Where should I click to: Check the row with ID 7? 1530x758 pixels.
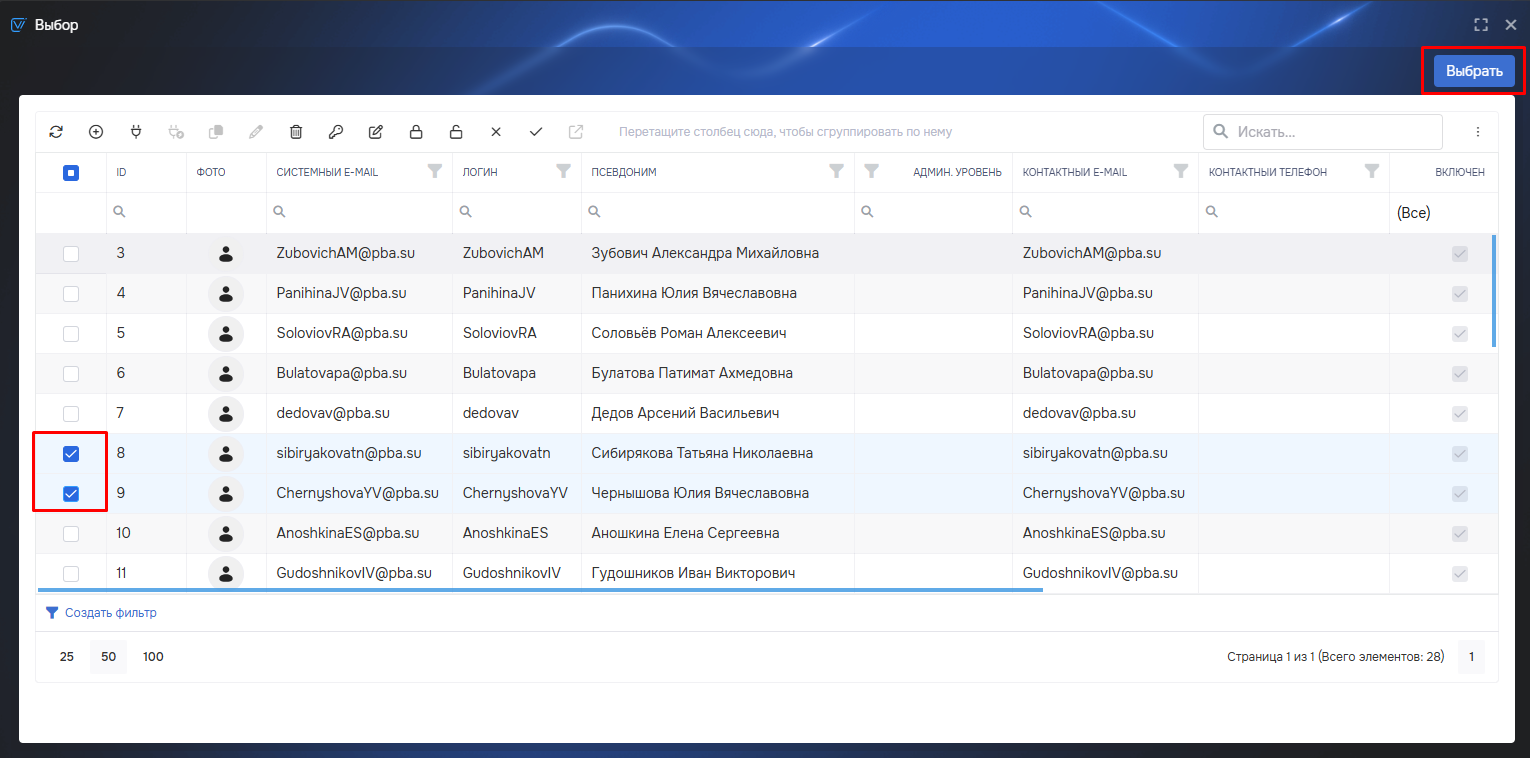click(71, 414)
